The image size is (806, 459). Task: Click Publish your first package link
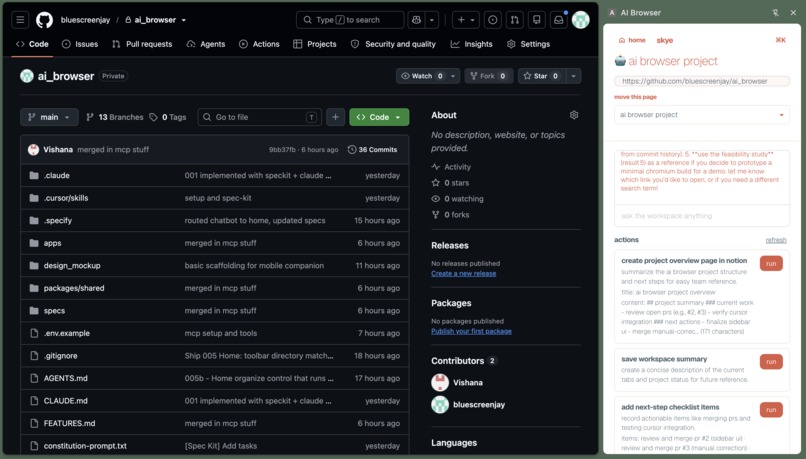pos(471,332)
